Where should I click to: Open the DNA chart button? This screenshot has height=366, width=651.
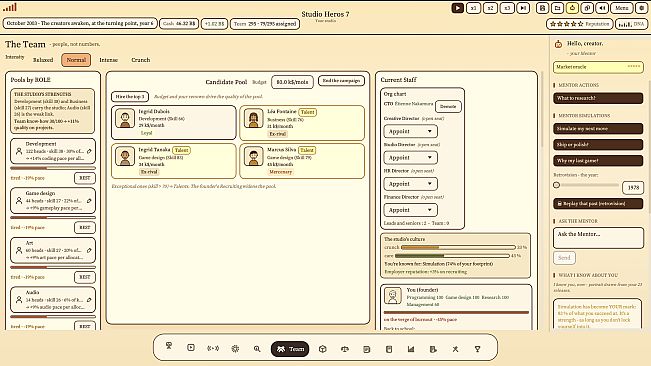tap(631, 24)
